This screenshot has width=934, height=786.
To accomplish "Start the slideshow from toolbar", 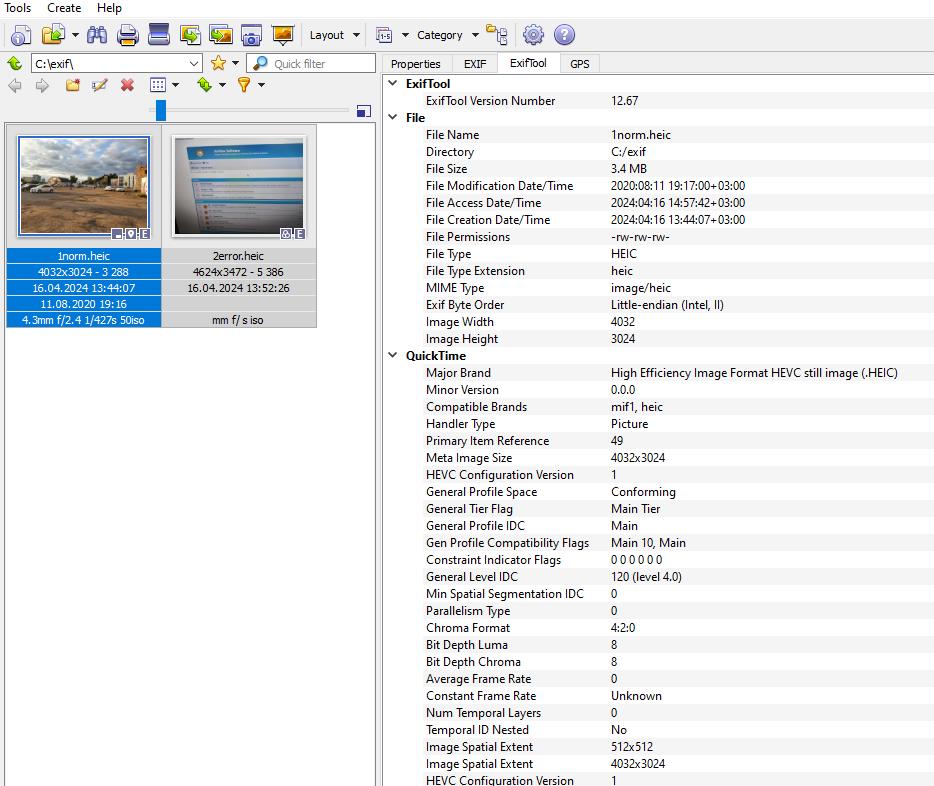I will click(x=283, y=35).
